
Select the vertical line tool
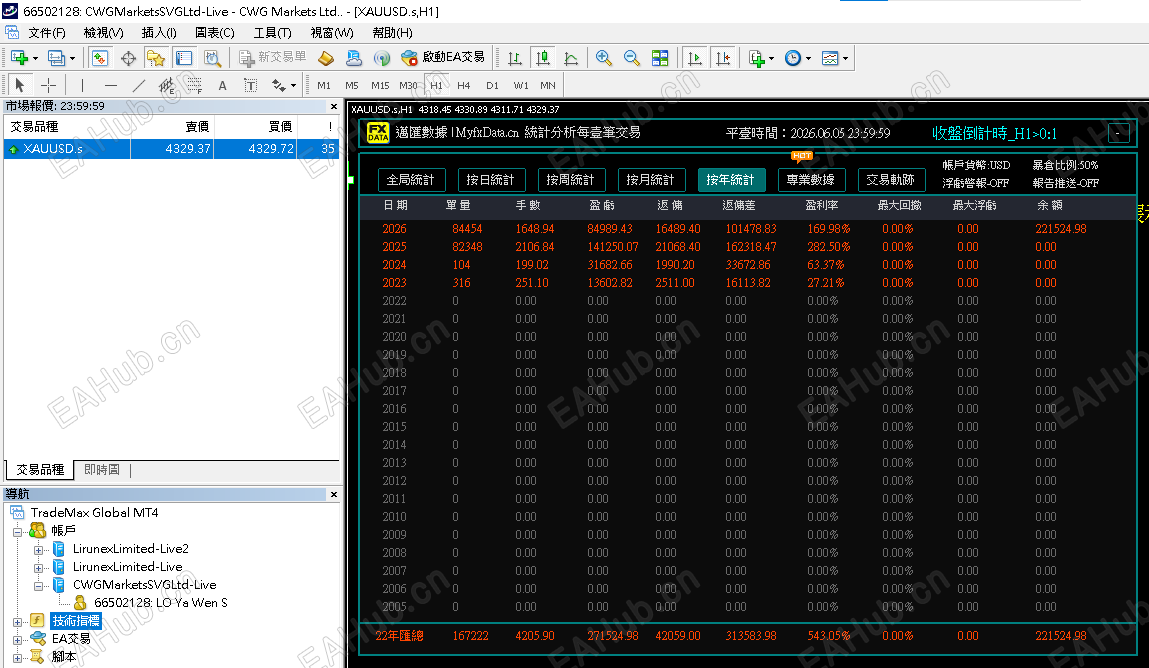[x=82, y=85]
